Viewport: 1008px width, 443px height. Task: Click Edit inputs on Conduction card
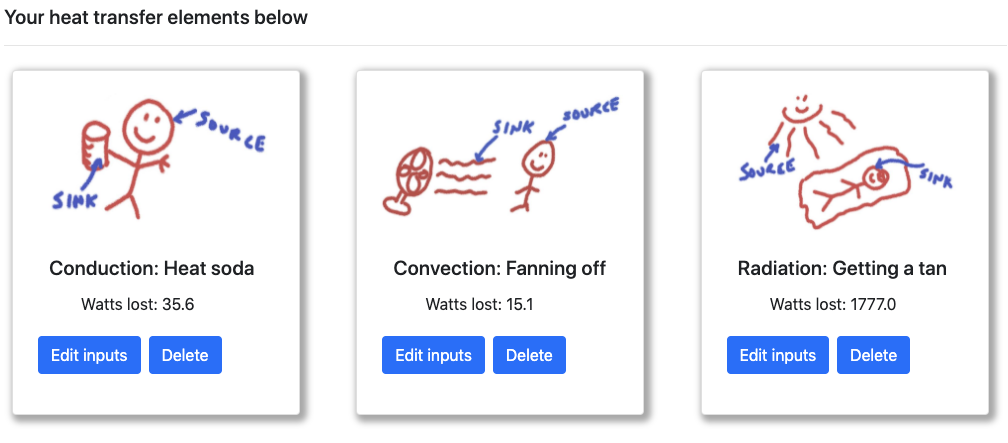coord(89,355)
